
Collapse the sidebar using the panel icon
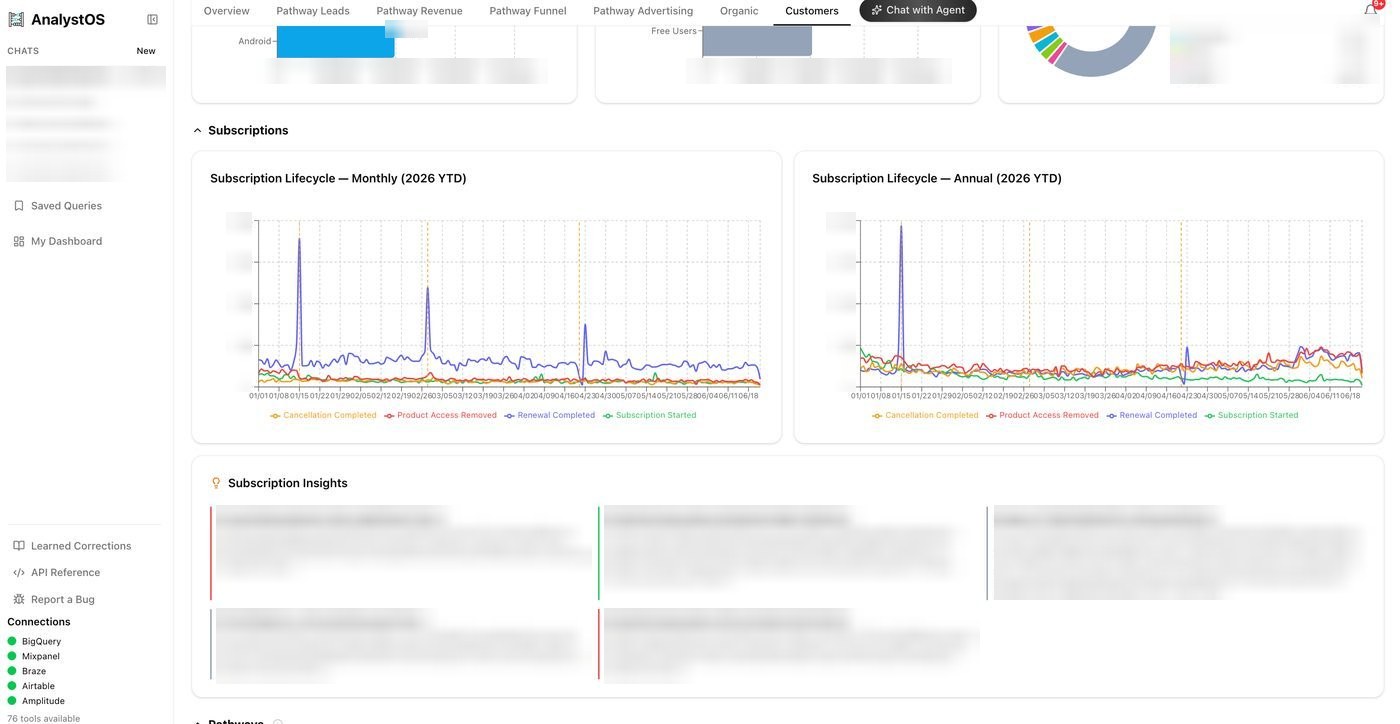tap(152, 19)
